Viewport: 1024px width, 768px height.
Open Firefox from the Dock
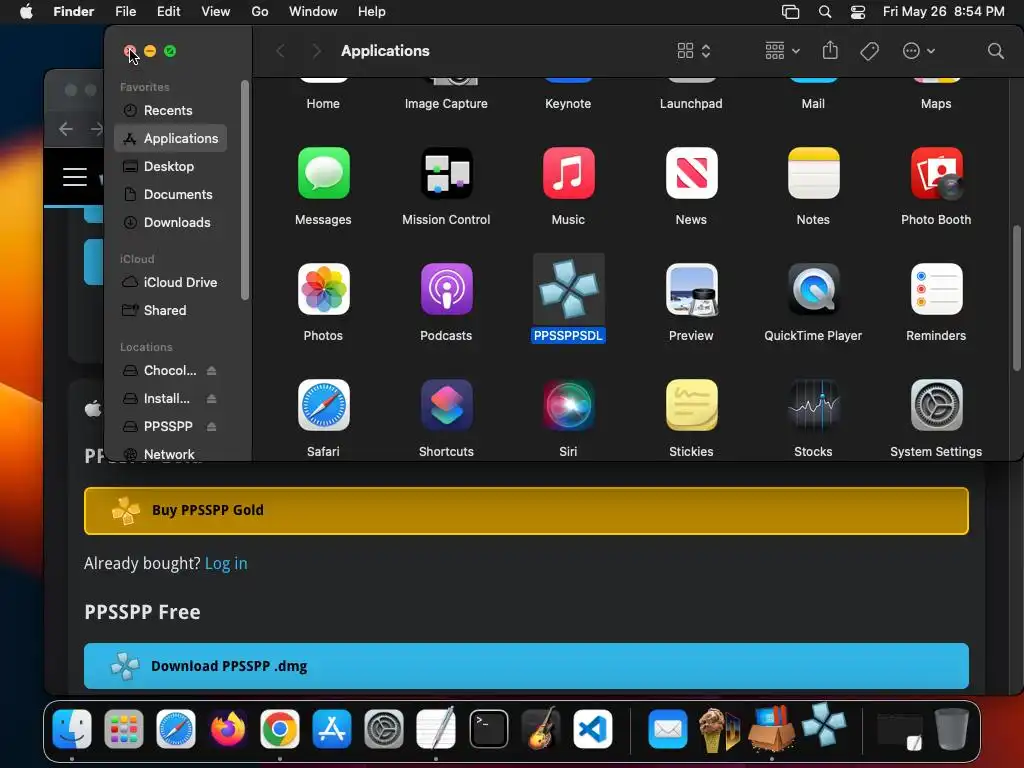228,729
